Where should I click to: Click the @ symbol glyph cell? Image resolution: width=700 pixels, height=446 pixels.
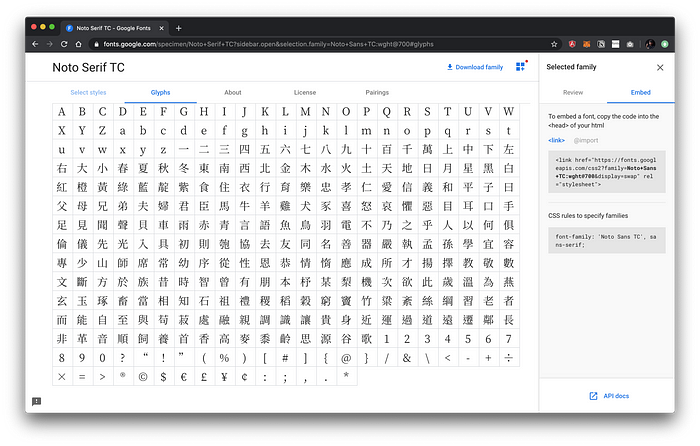[x=346, y=358]
